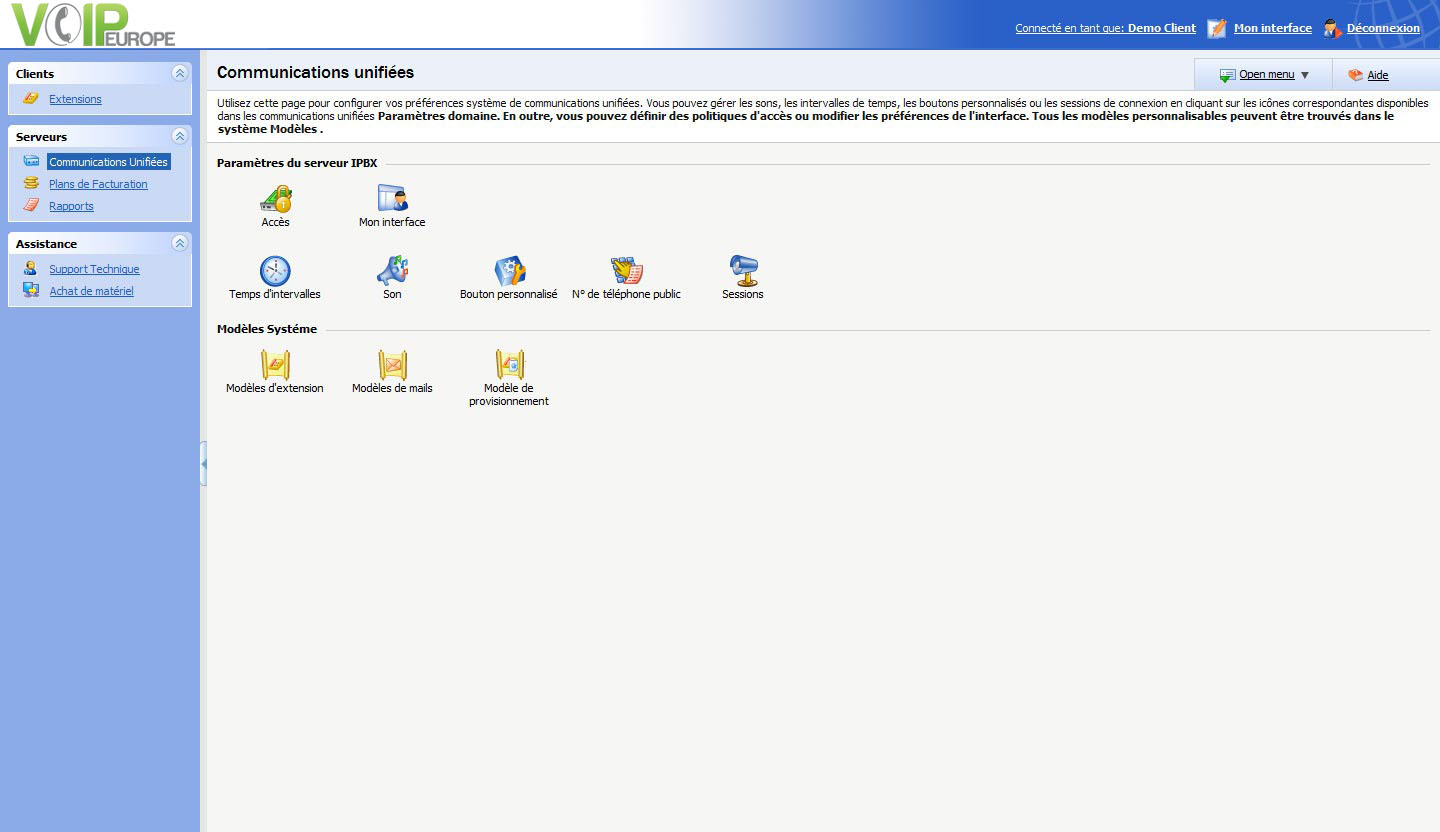Open Temps d'intervalles clock icon
This screenshot has height=832, width=1440.
tap(275, 271)
